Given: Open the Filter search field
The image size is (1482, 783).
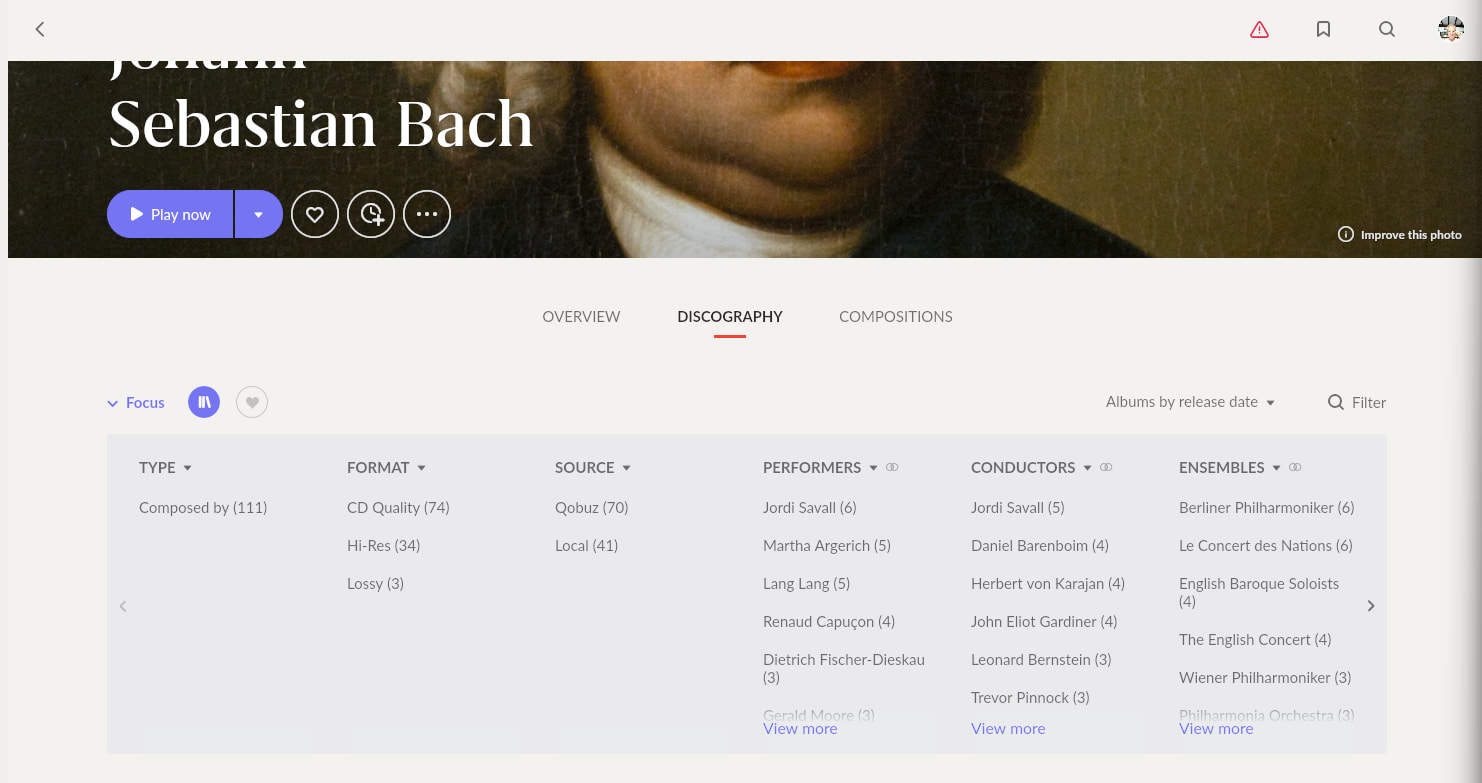Looking at the screenshot, I should [x=1356, y=402].
